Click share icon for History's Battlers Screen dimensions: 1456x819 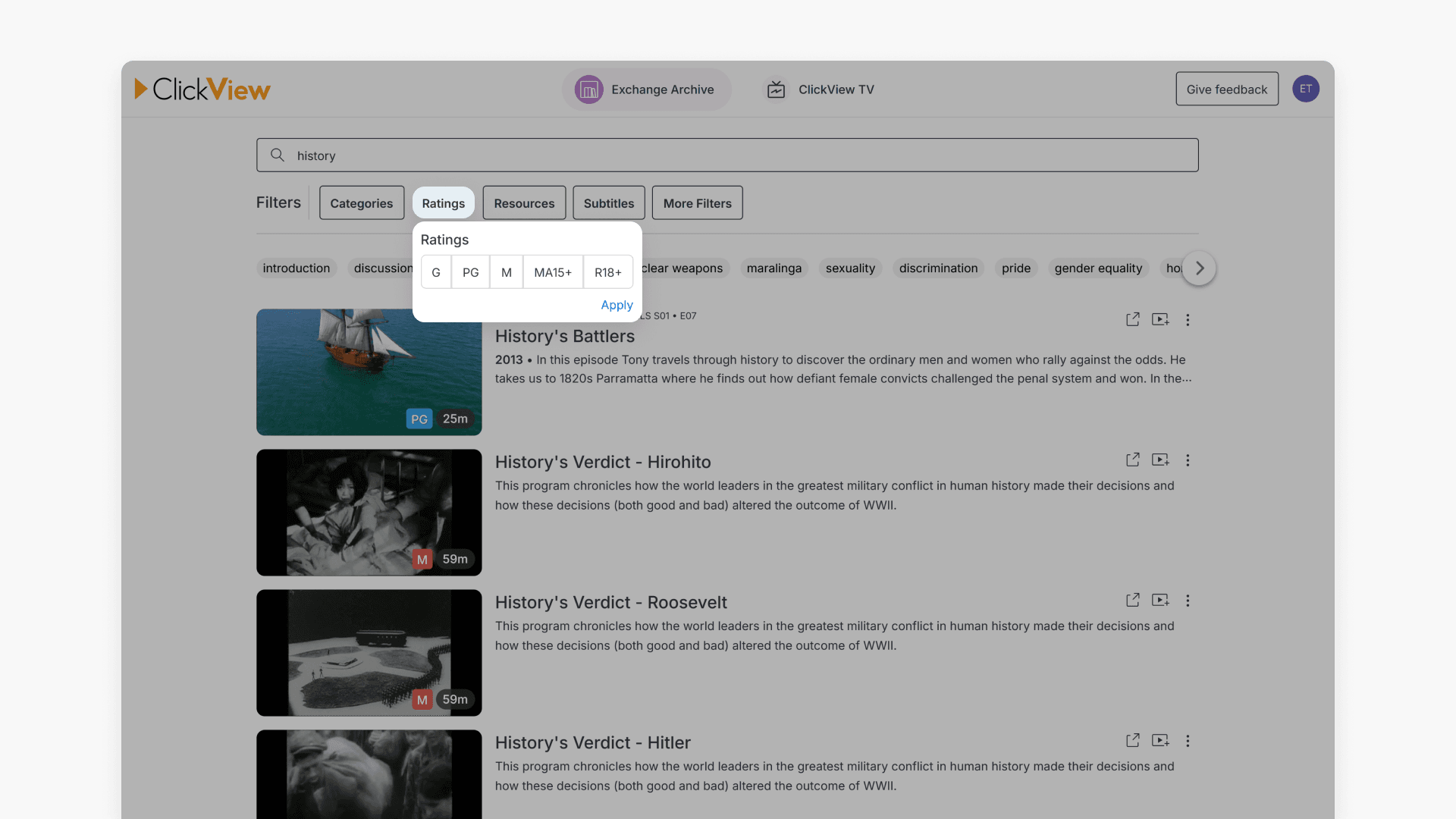point(1132,319)
